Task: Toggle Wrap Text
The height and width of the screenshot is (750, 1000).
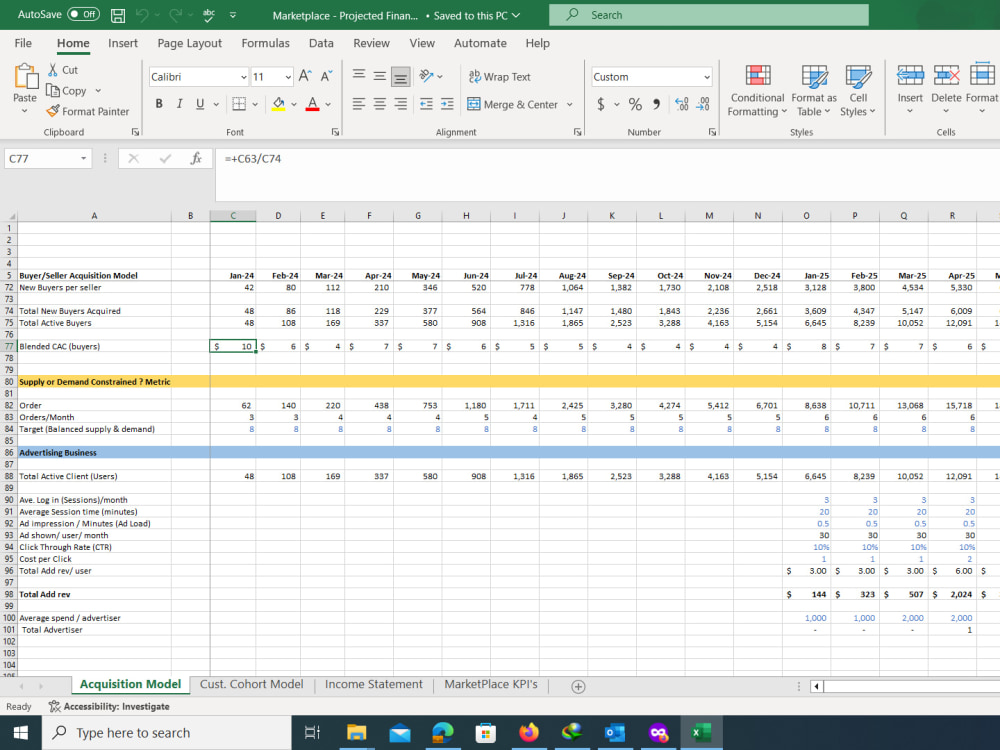Action: pos(499,77)
